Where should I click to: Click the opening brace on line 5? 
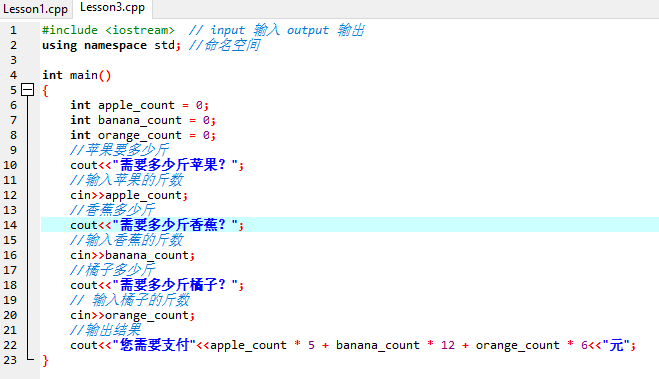[45, 90]
